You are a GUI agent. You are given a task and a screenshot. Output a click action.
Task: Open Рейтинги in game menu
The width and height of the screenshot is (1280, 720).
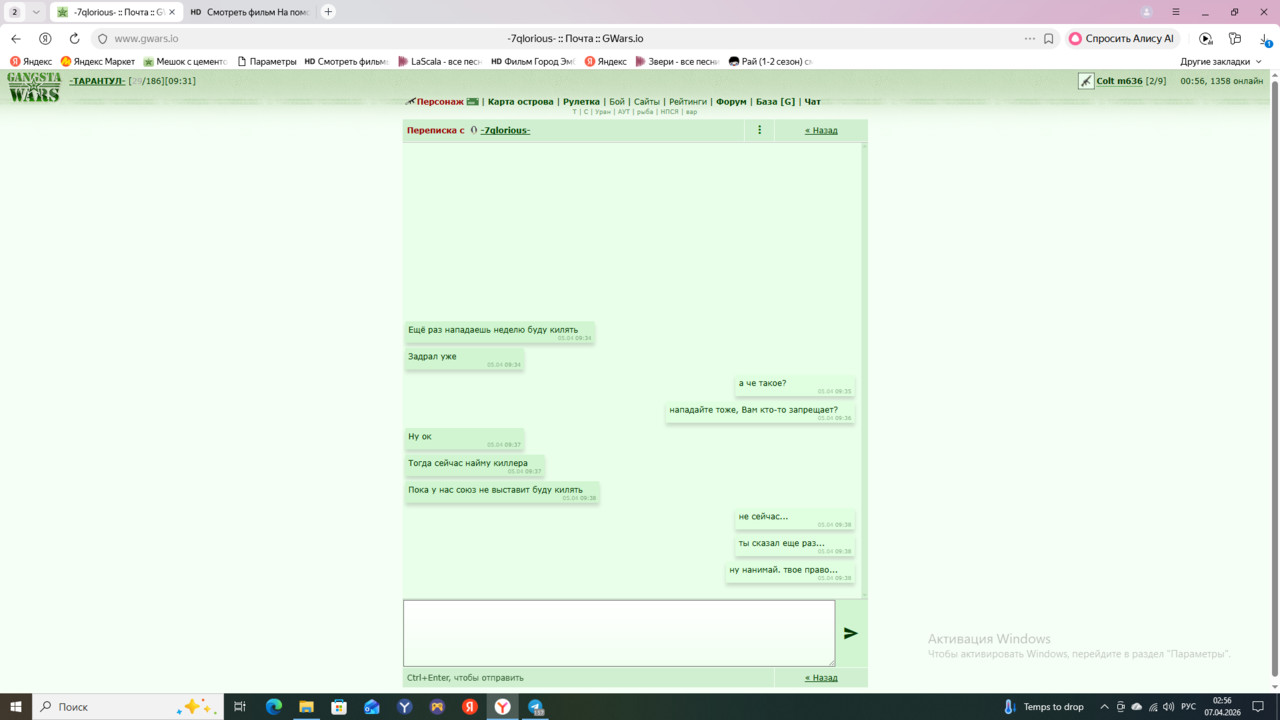pyautogui.click(x=688, y=102)
